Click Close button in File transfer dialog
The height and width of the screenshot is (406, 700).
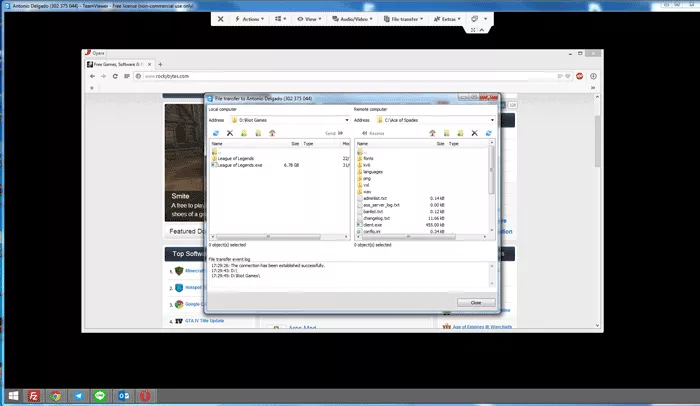(476, 302)
